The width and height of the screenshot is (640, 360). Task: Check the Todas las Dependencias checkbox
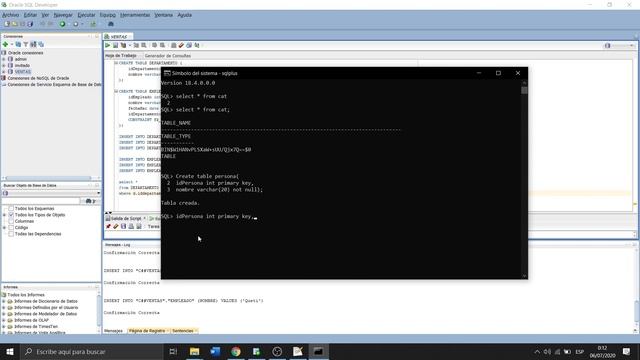tap(11, 234)
